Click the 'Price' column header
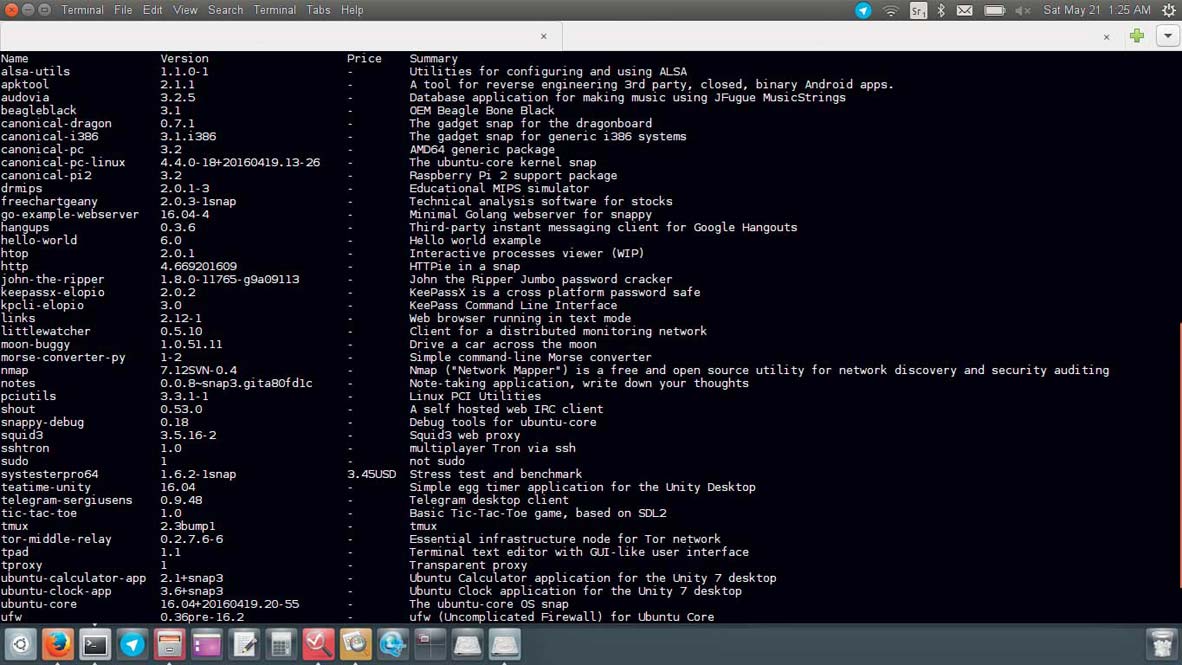The width and height of the screenshot is (1182, 665). point(364,59)
